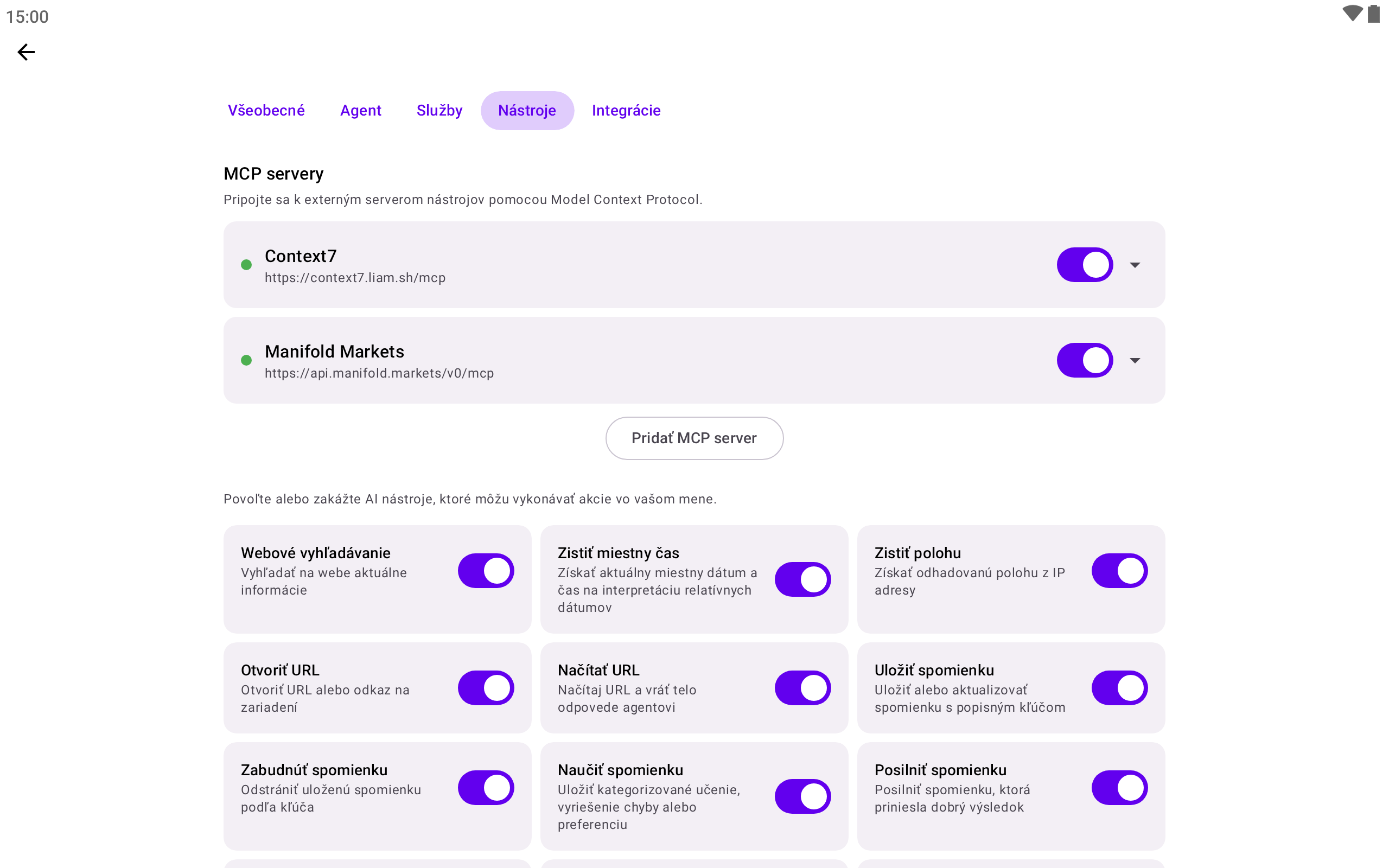The image size is (1389, 868).
Task: Select the Služby tab
Action: point(439,110)
